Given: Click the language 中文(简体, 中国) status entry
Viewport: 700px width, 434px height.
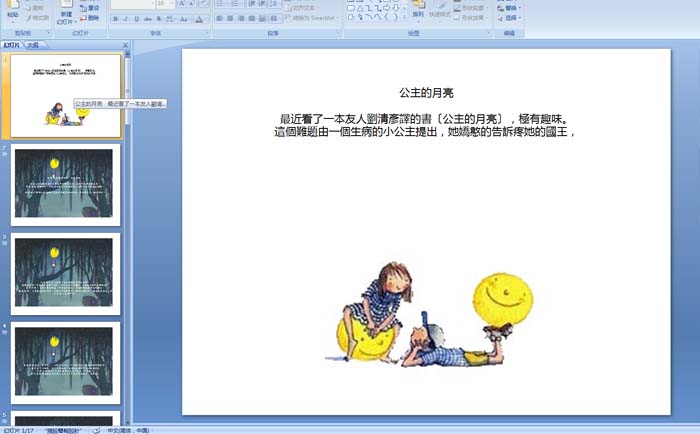Looking at the screenshot, I should tap(128, 430).
